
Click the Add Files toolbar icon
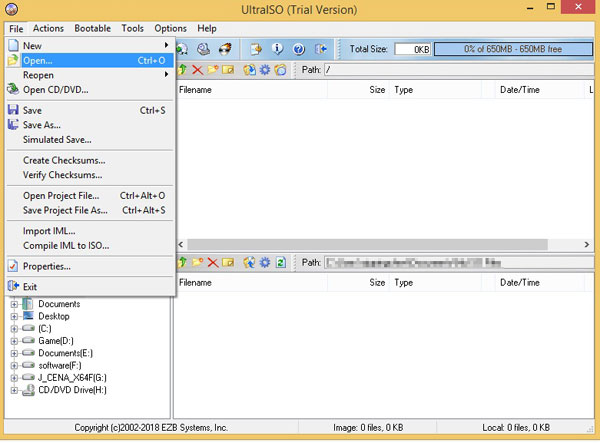point(256,49)
